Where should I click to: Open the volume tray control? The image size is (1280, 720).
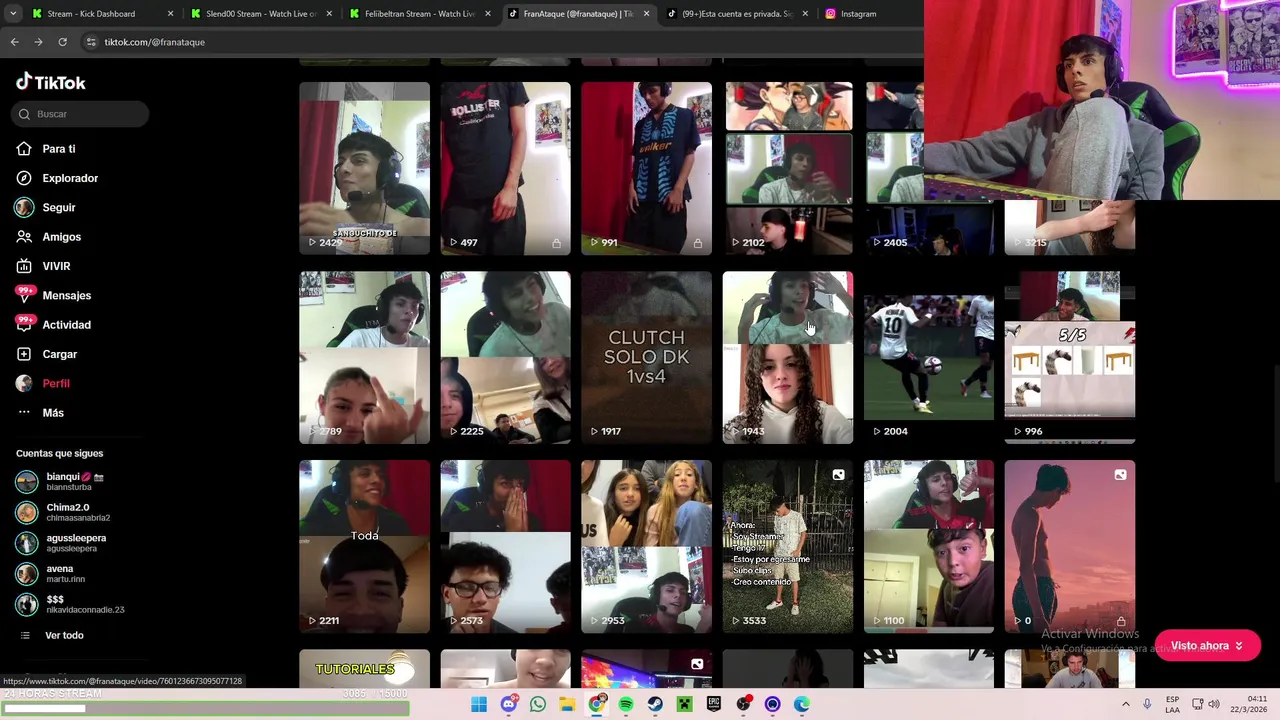(x=1215, y=704)
